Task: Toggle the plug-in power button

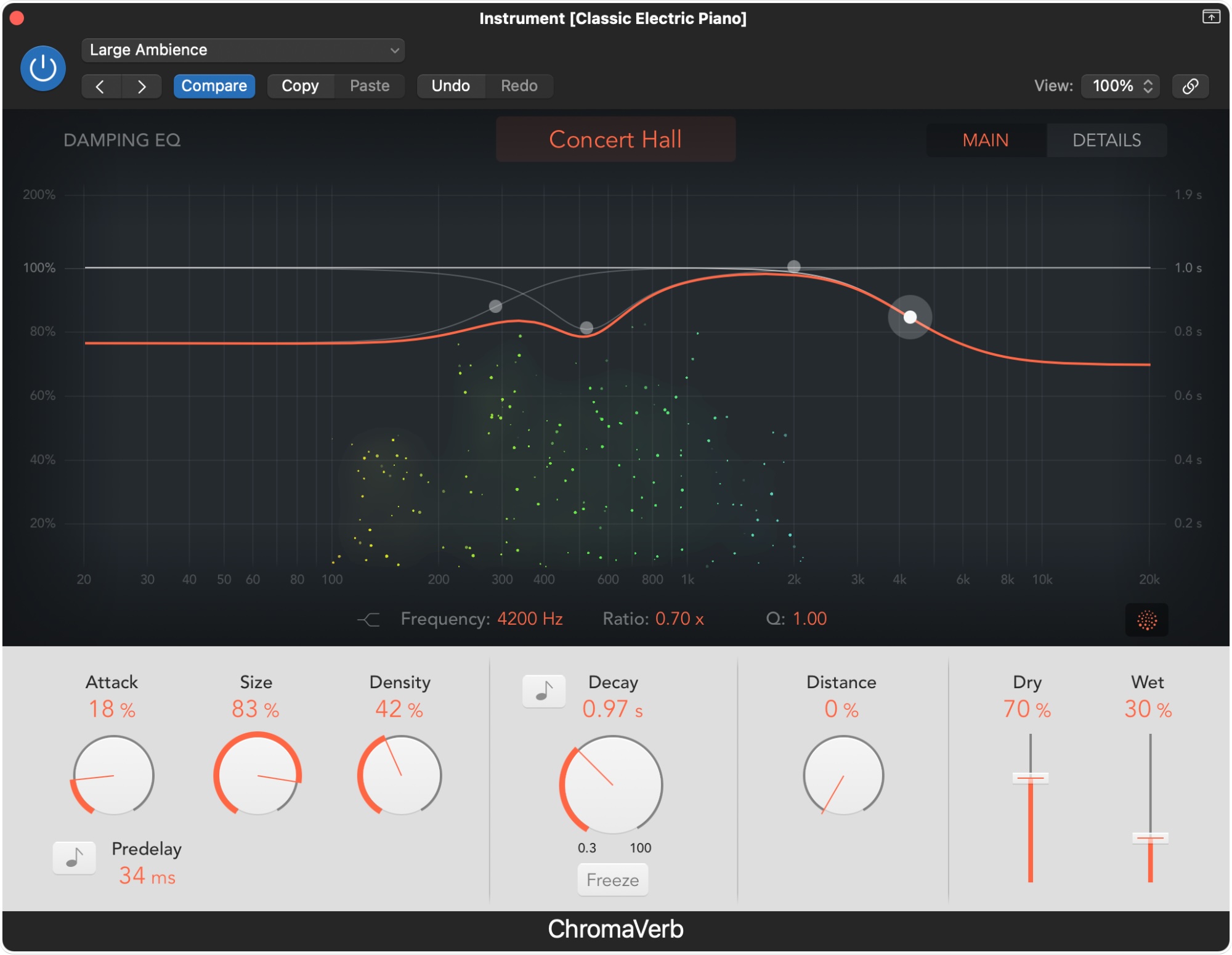Action: (43, 68)
